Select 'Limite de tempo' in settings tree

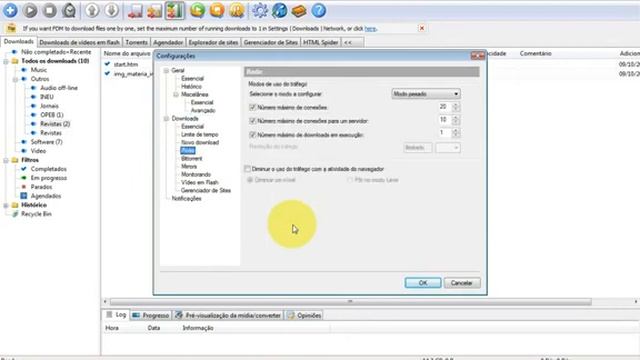[x=200, y=134]
